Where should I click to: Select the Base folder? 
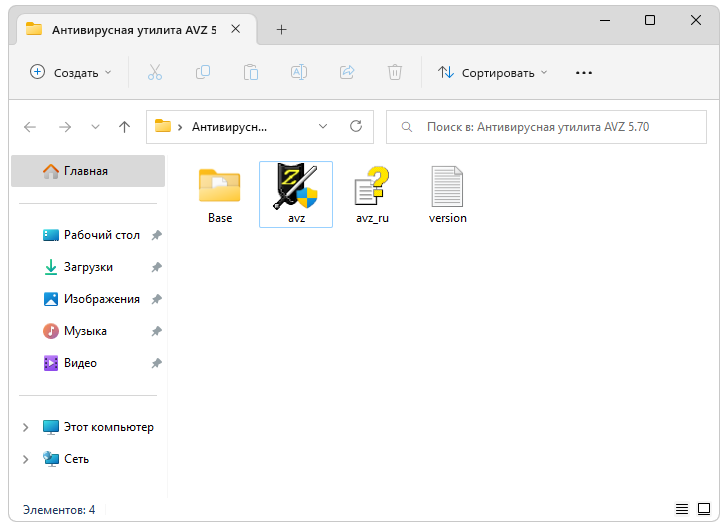click(x=220, y=194)
